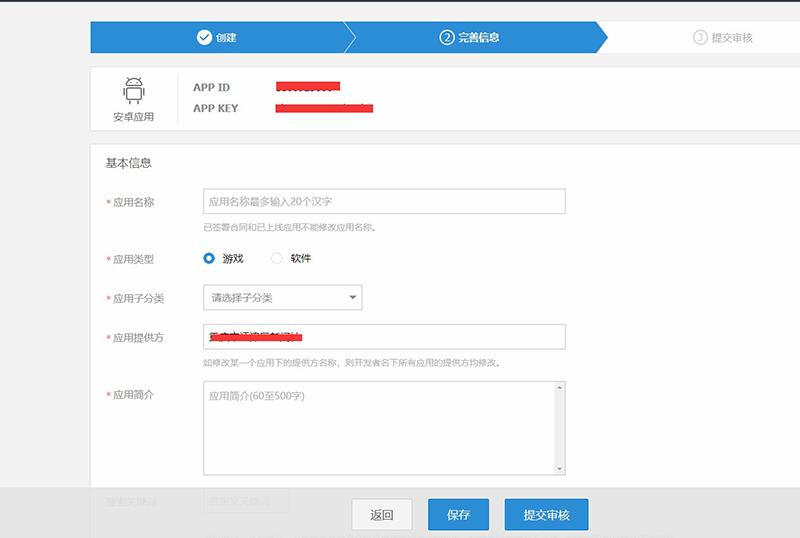Click the circled 2 icon beside 完善信息
This screenshot has height=538, width=800.
[447, 38]
